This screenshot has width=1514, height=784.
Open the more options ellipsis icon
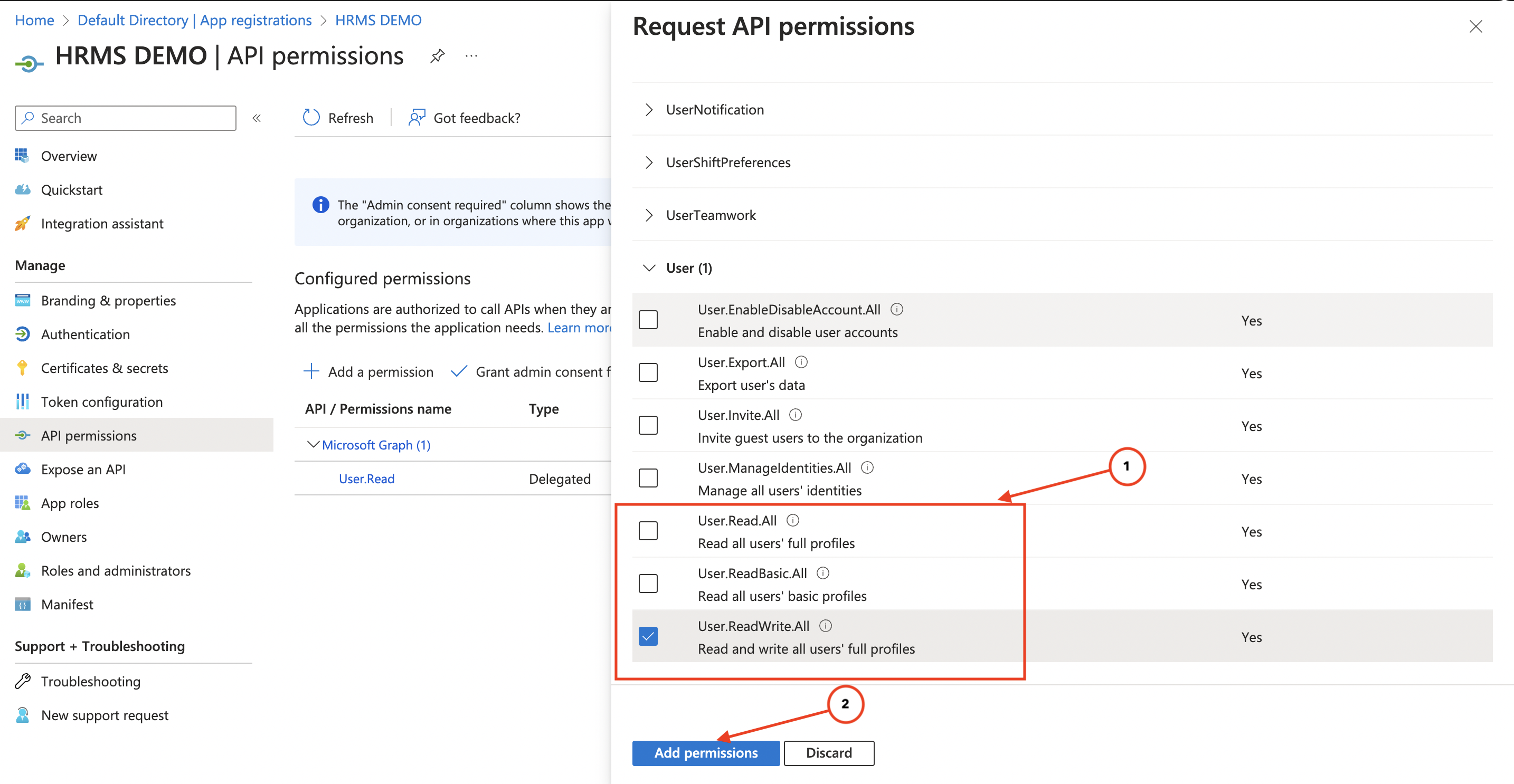click(471, 56)
